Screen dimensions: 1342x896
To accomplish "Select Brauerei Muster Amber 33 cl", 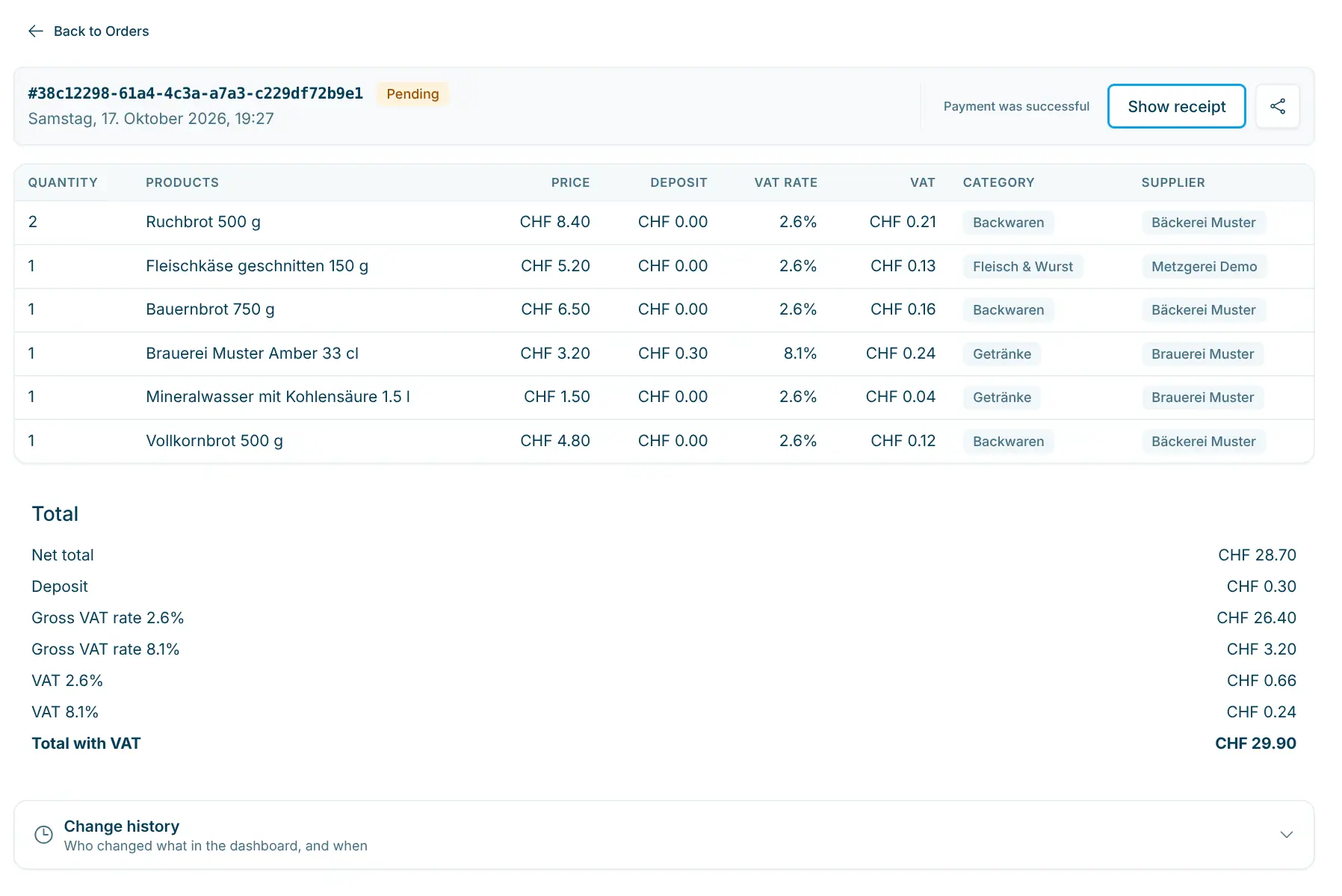I will (x=252, y=353).
